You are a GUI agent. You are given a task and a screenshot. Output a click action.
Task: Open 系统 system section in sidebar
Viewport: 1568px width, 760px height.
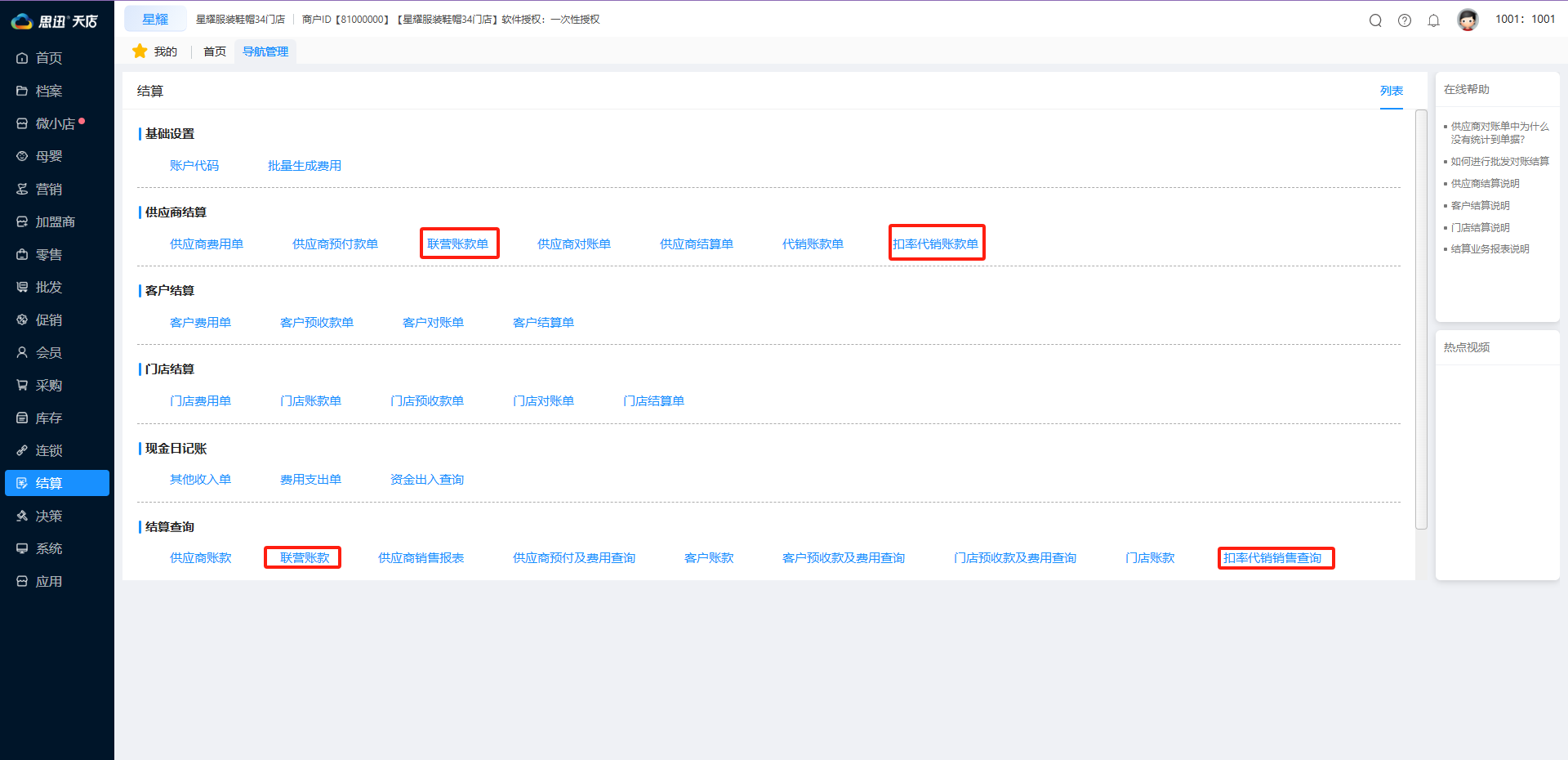(x=48, y=548)
